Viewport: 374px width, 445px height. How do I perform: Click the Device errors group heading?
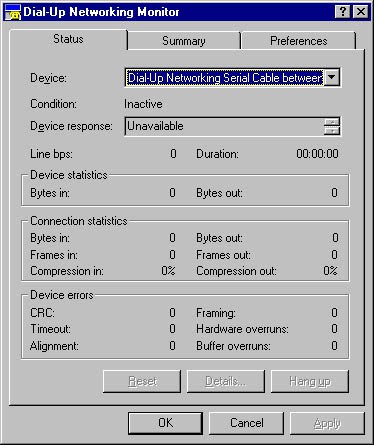pyautogui.click(x=62, y=295)
